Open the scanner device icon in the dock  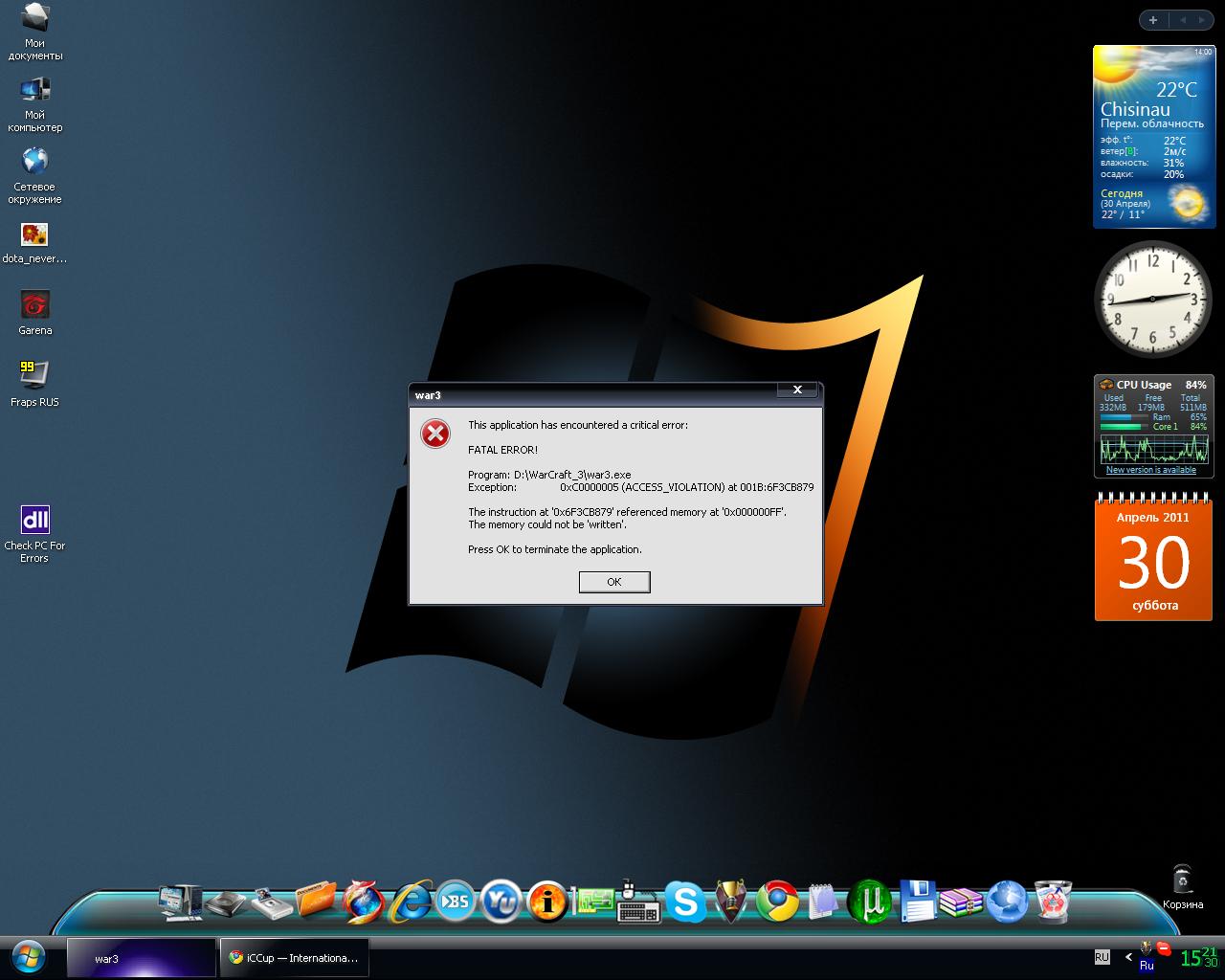pos(272,902)
